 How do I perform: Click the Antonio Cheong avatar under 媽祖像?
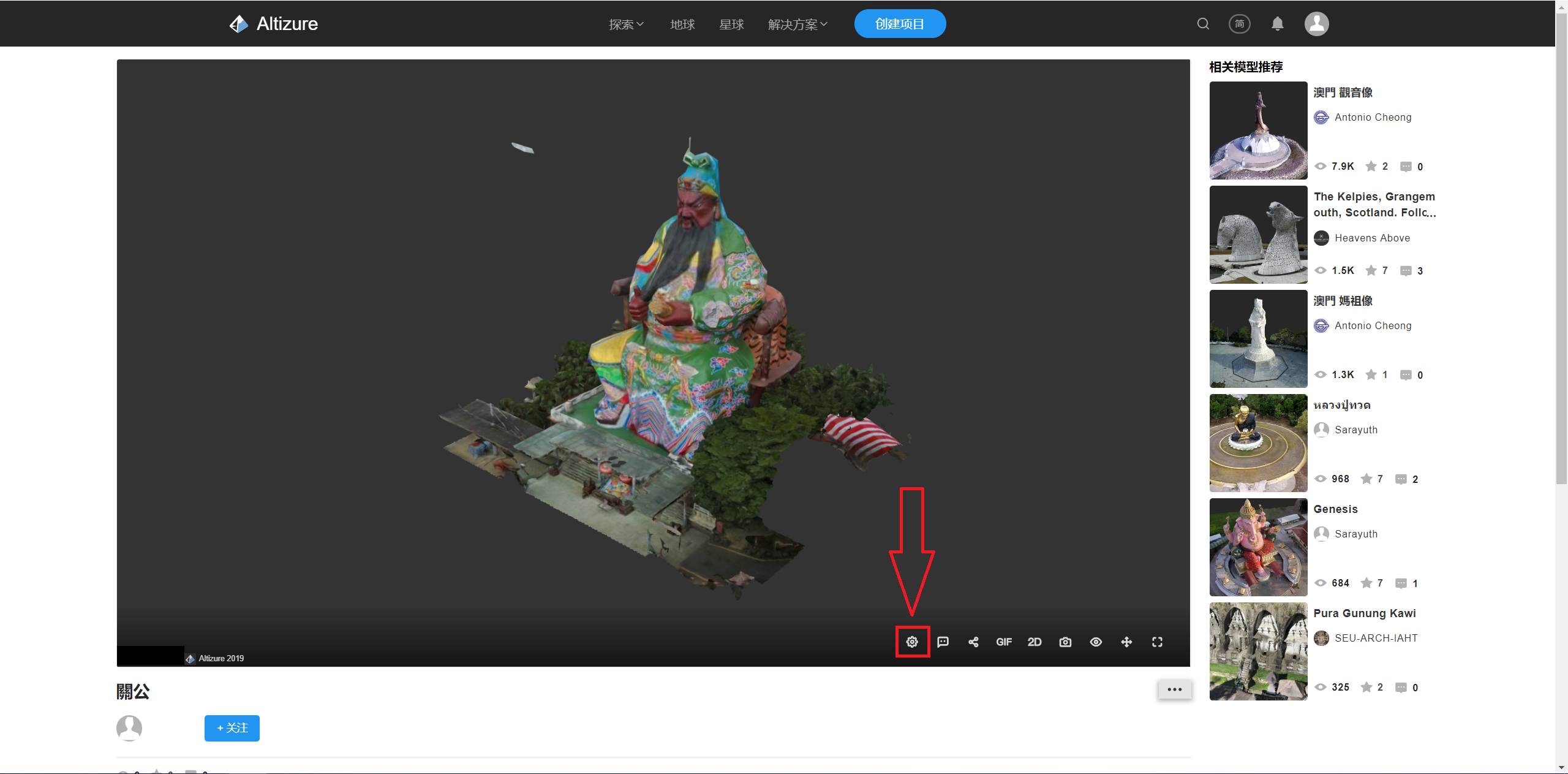pyautogui.click(x=1321, y=325)
